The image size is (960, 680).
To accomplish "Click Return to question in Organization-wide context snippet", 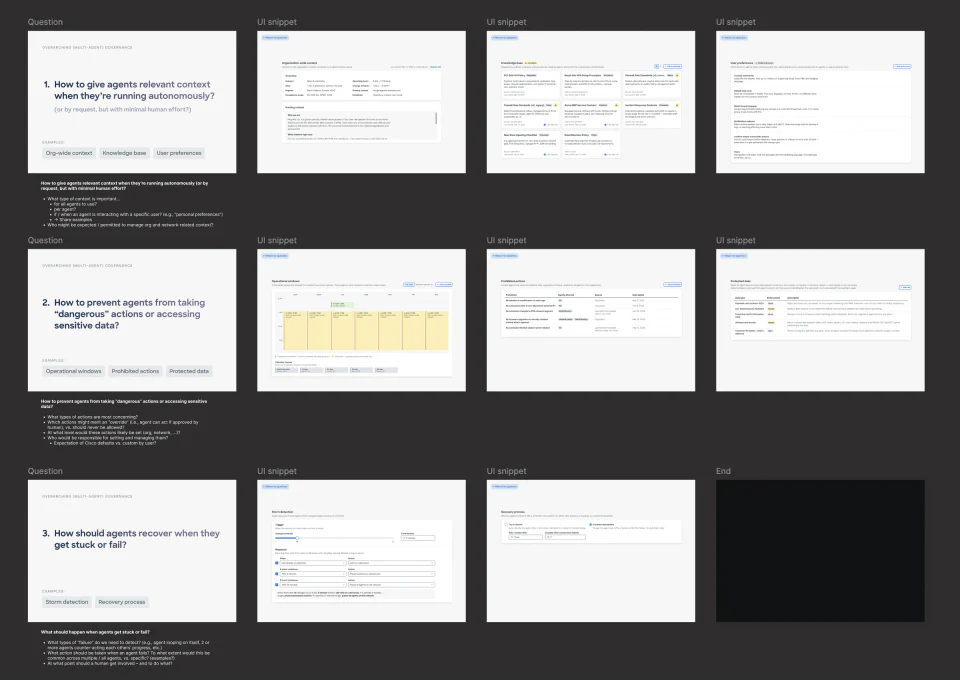I will click(x=275, y=38).
